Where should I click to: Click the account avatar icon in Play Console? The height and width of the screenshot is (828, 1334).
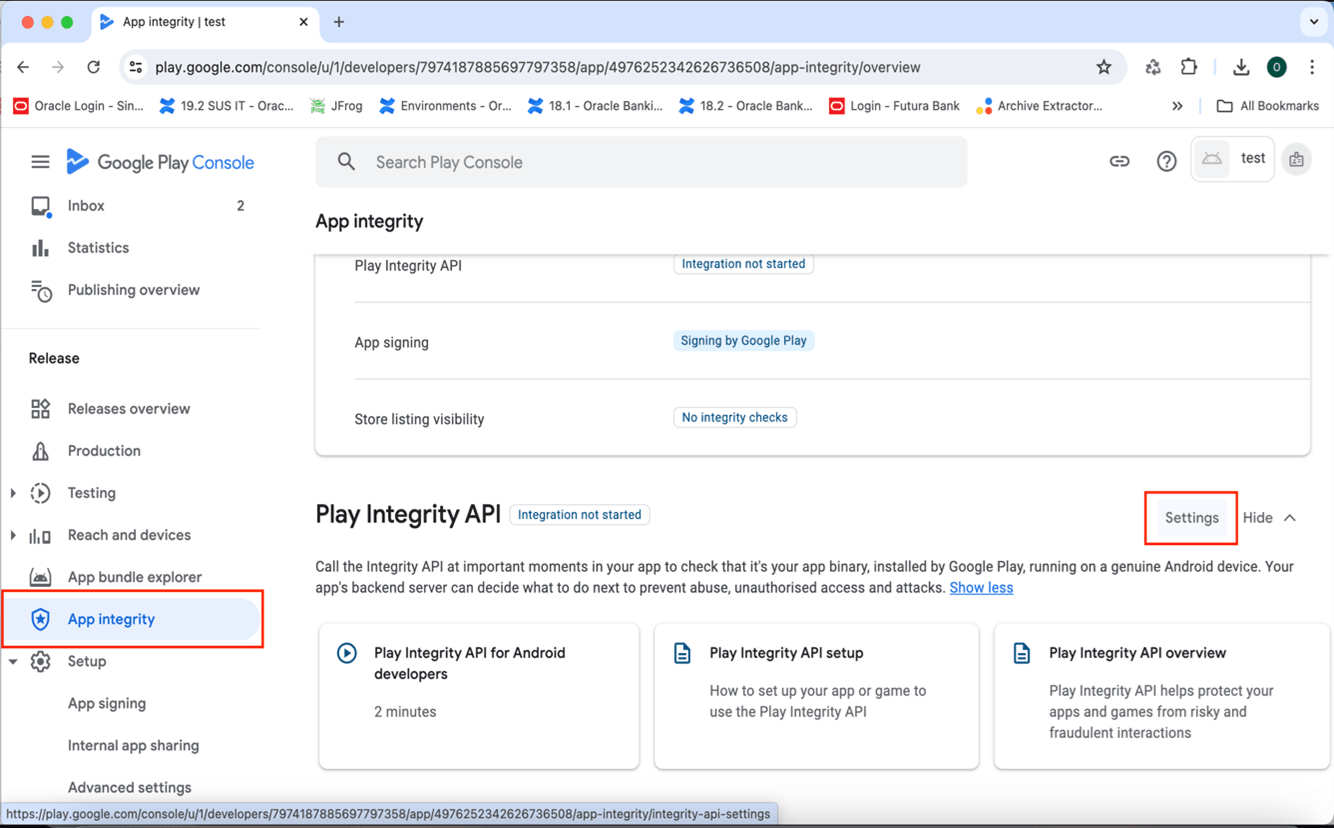1296,159
